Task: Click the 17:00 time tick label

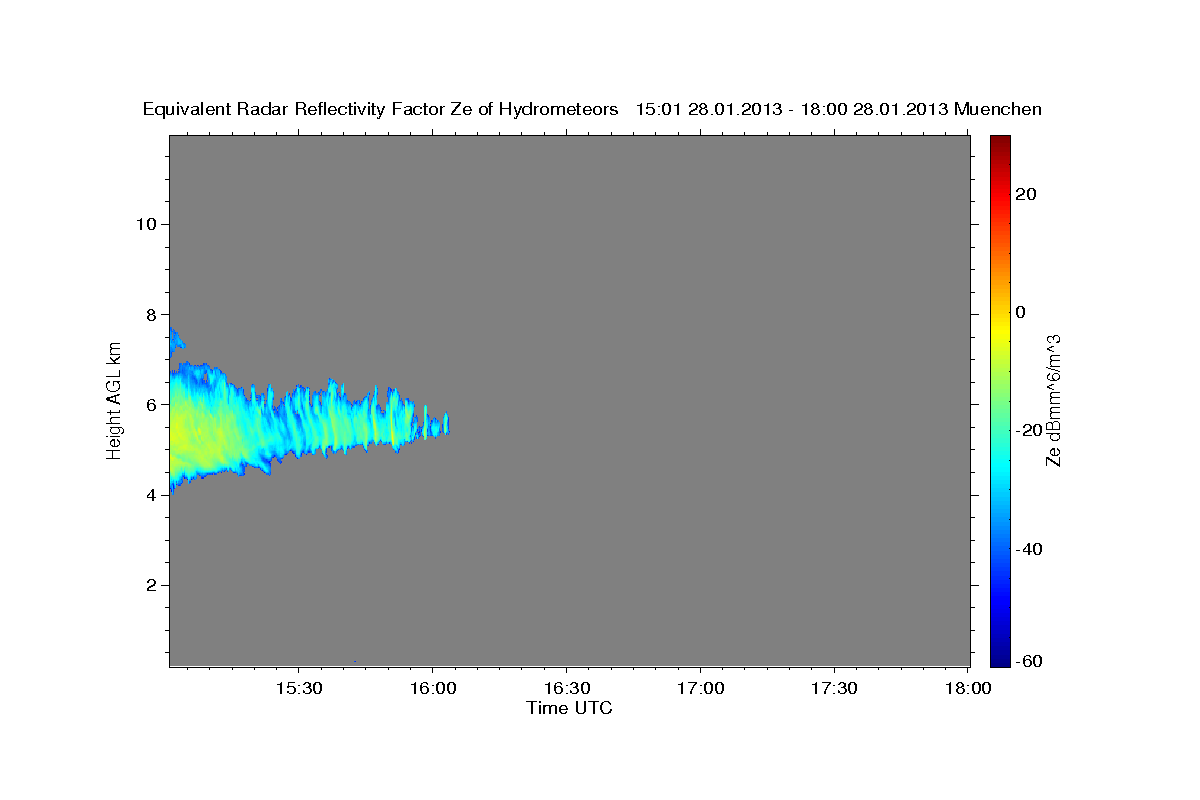Action: [700, 689]
